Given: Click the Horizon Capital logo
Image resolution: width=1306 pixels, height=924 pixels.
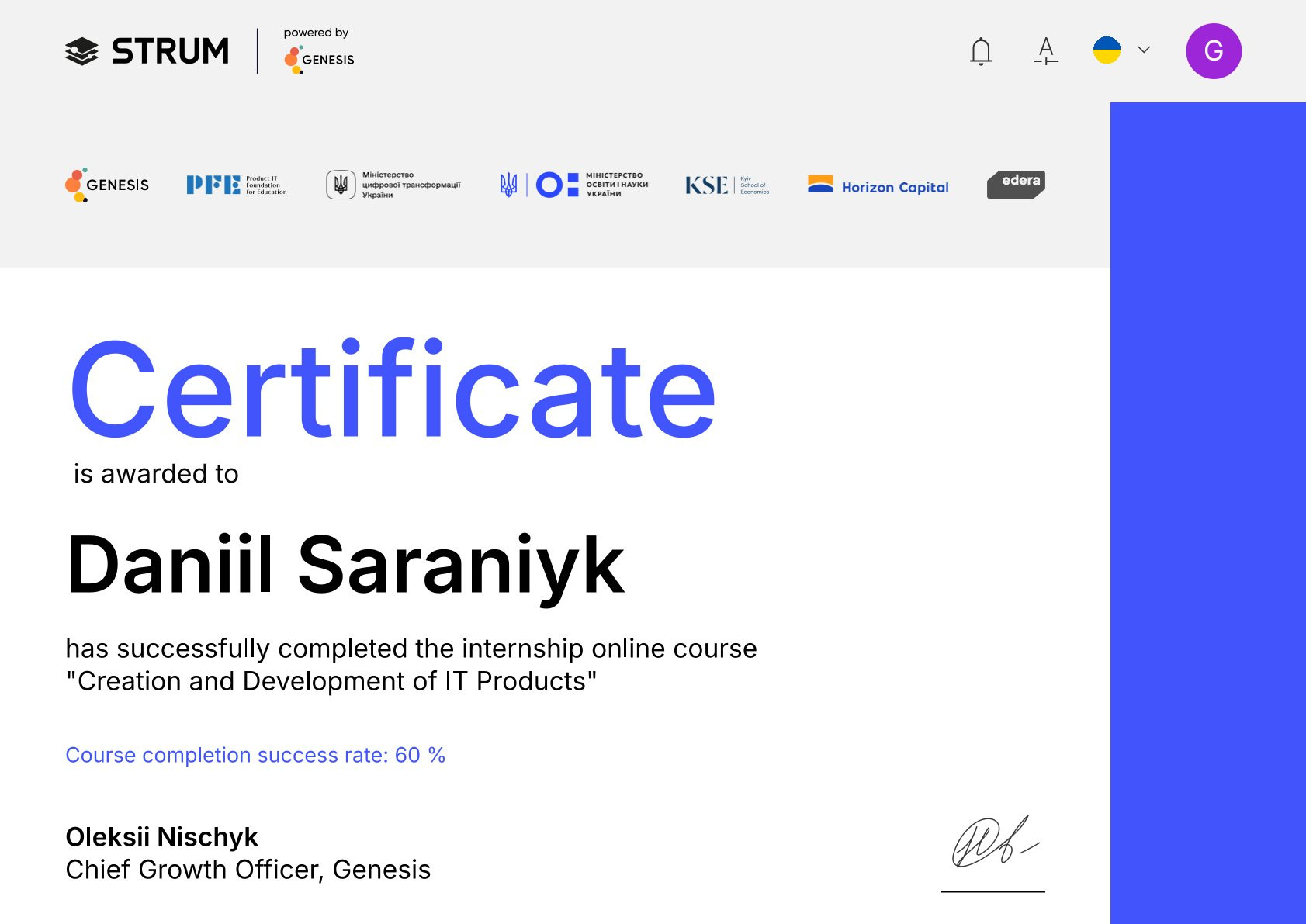Looking at the screenshot, I should pos(878,186).
